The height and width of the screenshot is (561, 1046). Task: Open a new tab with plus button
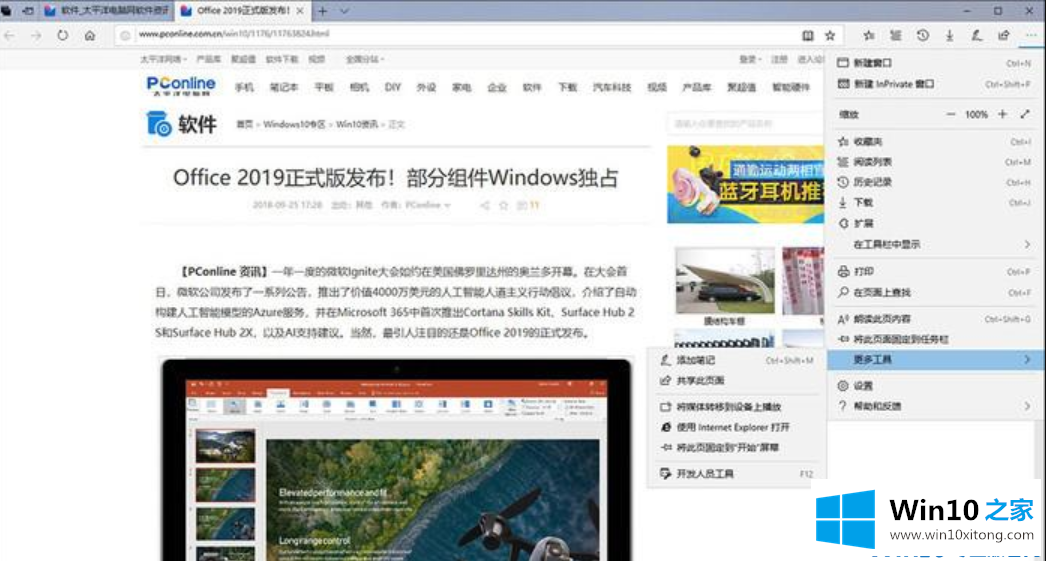[322, 11]
